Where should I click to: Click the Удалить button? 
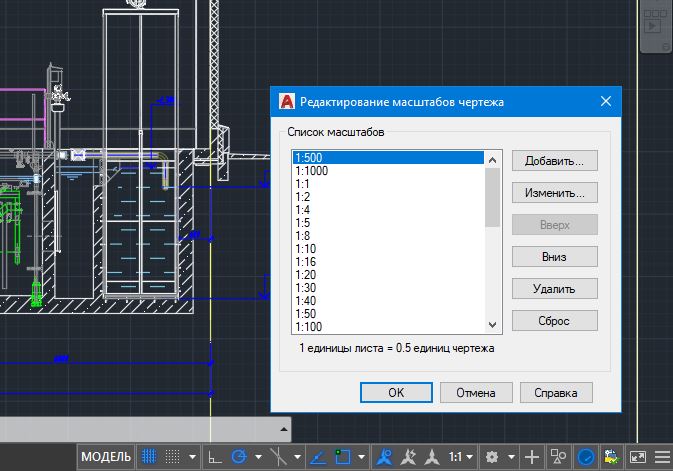[555, 289]
